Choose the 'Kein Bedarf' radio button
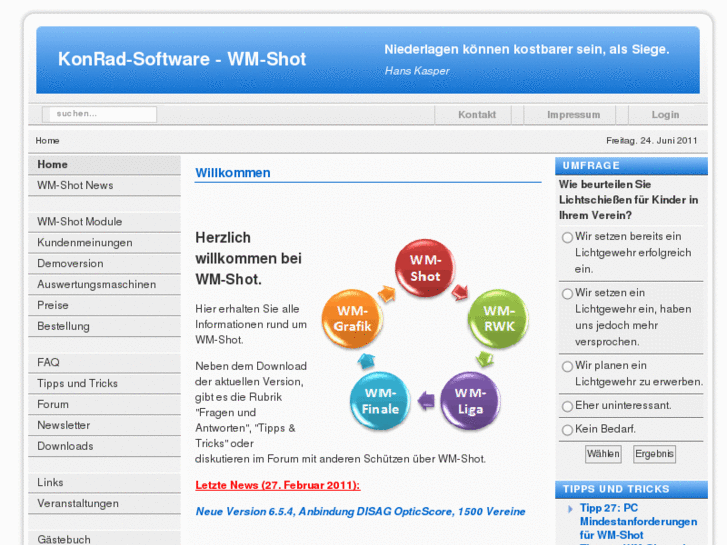 [x=567, y=430]
